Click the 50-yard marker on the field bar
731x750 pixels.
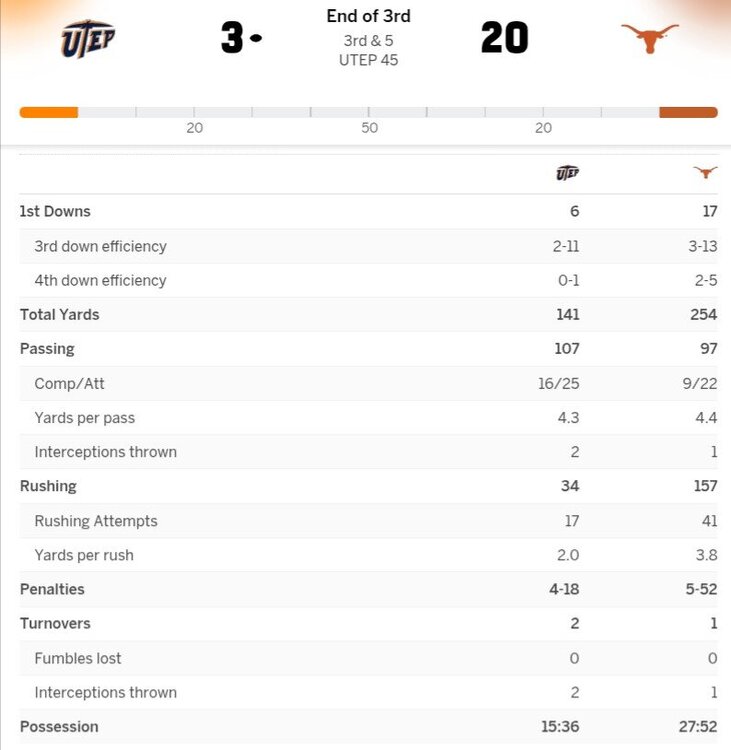tap(369, 128)
